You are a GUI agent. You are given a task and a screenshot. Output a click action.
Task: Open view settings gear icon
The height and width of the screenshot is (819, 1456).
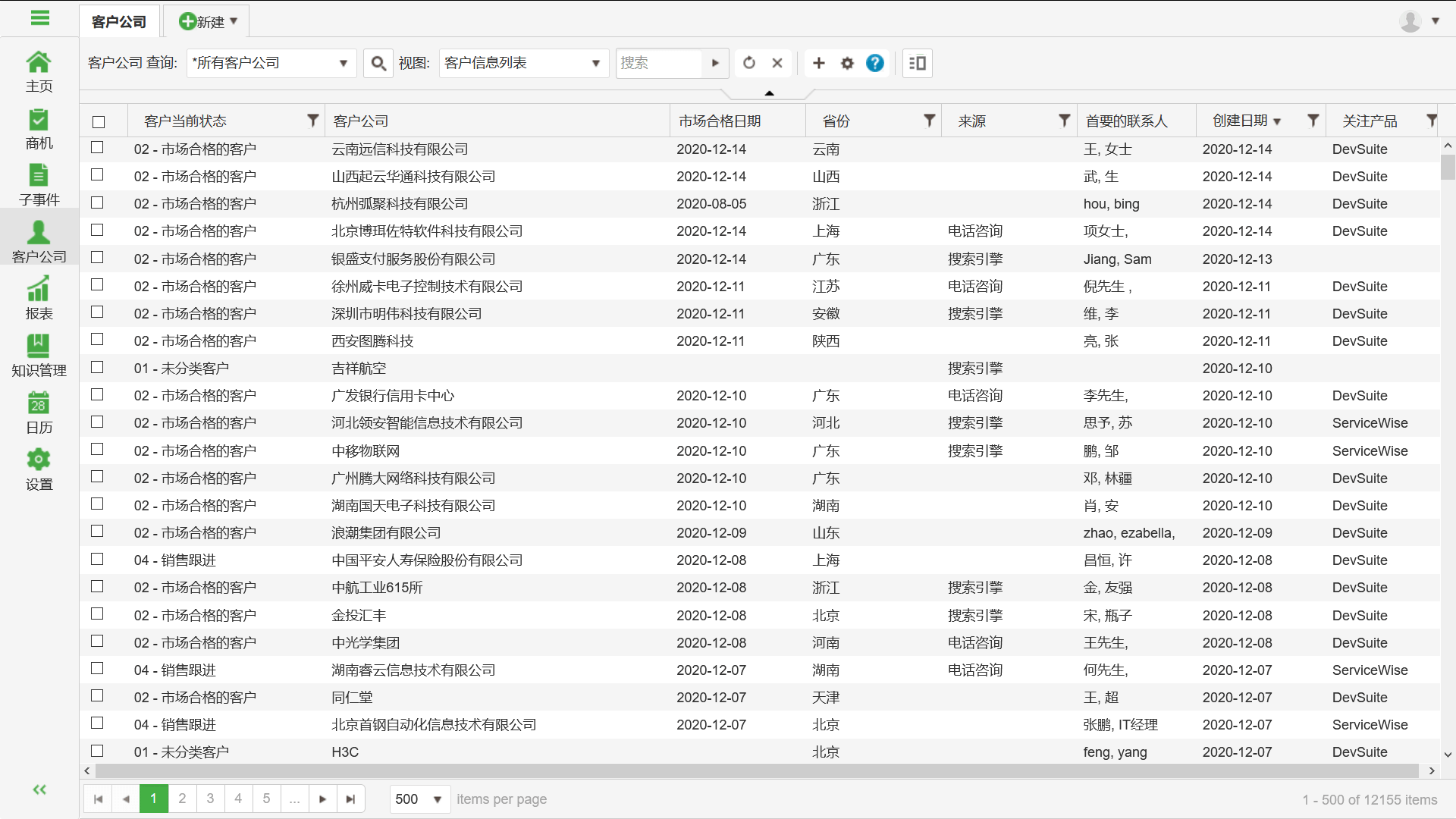[848, 63]
